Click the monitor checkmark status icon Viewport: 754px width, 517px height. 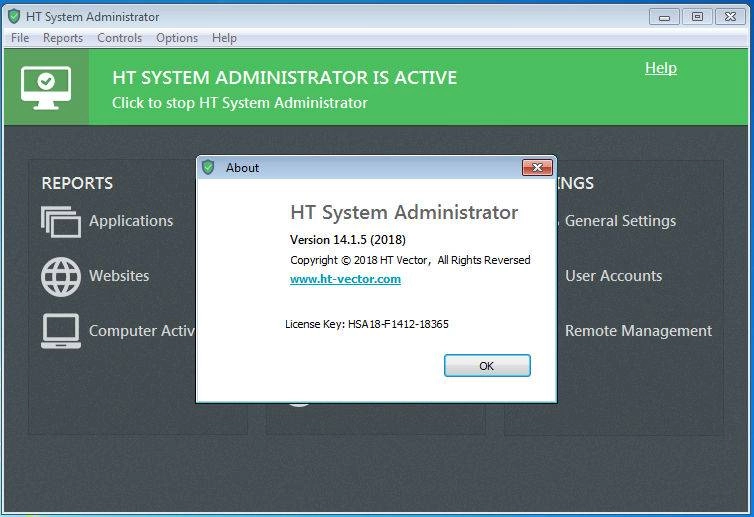[x=46, y=88]
